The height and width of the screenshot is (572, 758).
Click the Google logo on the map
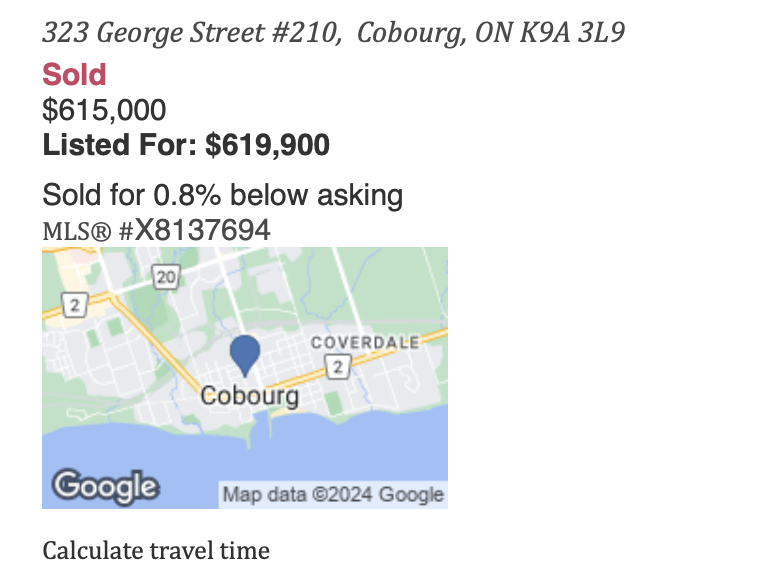coord(106,487)
